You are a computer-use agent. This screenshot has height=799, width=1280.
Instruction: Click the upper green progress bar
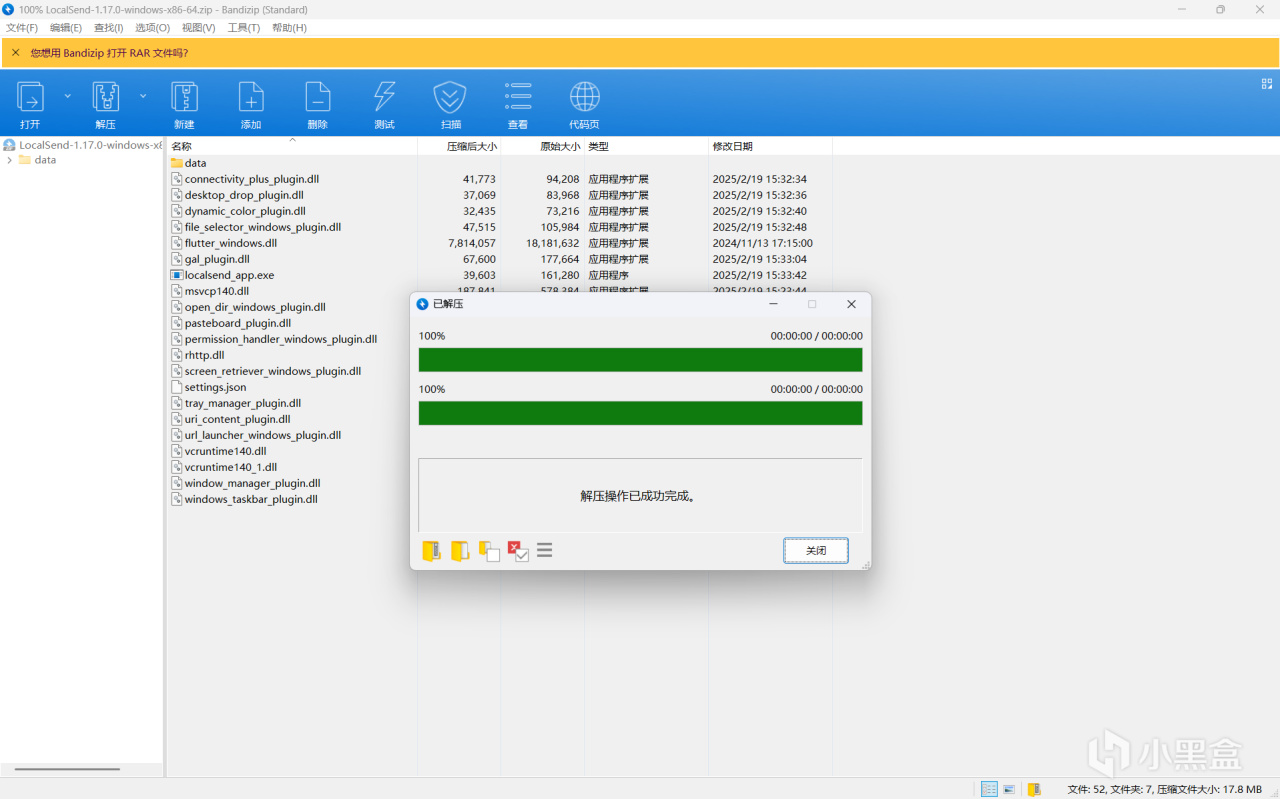pos(640,360)
